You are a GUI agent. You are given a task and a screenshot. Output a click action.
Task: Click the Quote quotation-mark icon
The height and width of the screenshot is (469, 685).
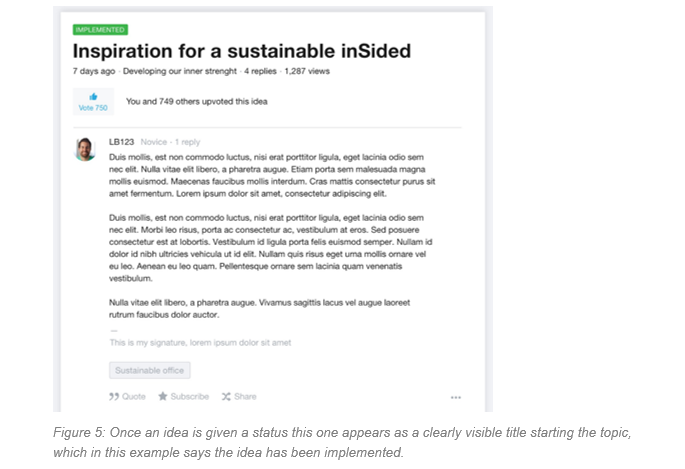(x=114, y=397)
